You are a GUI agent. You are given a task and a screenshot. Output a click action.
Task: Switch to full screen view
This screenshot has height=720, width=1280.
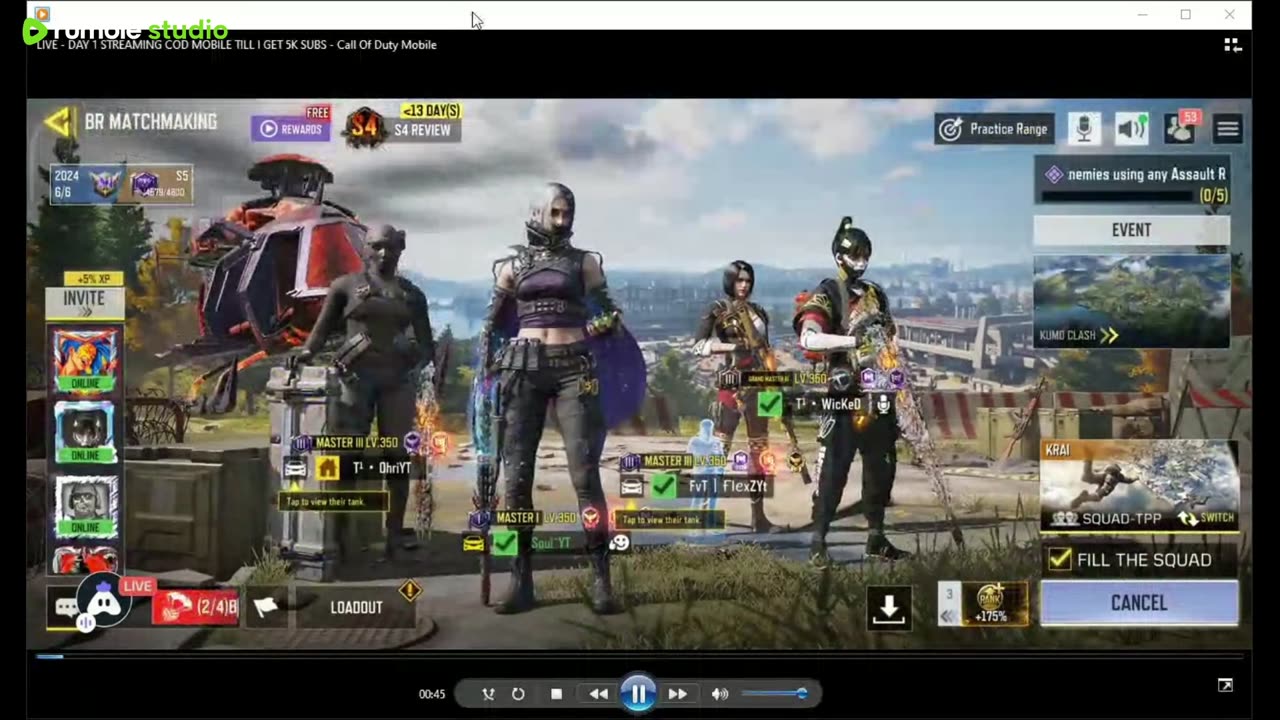(1225, 685)
